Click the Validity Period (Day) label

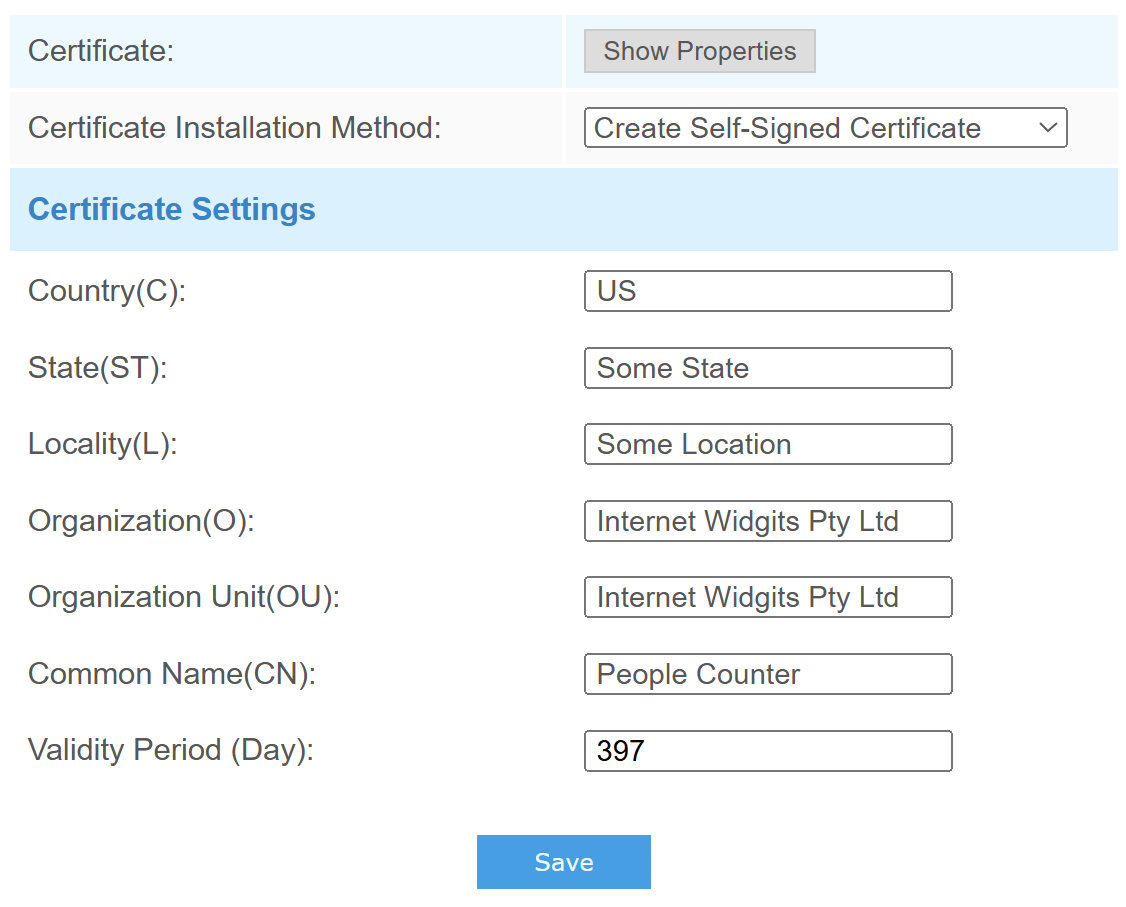(x=171, y=750)
